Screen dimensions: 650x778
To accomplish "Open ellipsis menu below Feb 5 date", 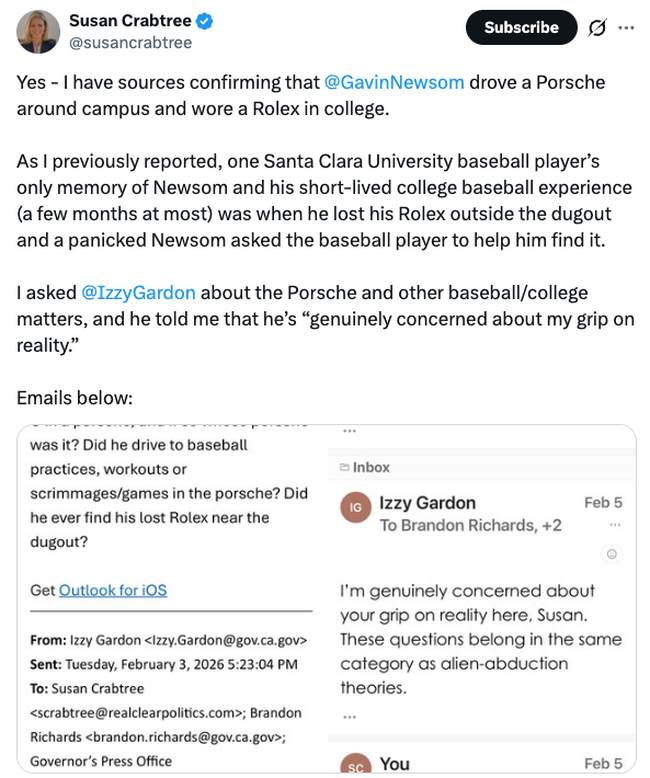I will [614, 525].
